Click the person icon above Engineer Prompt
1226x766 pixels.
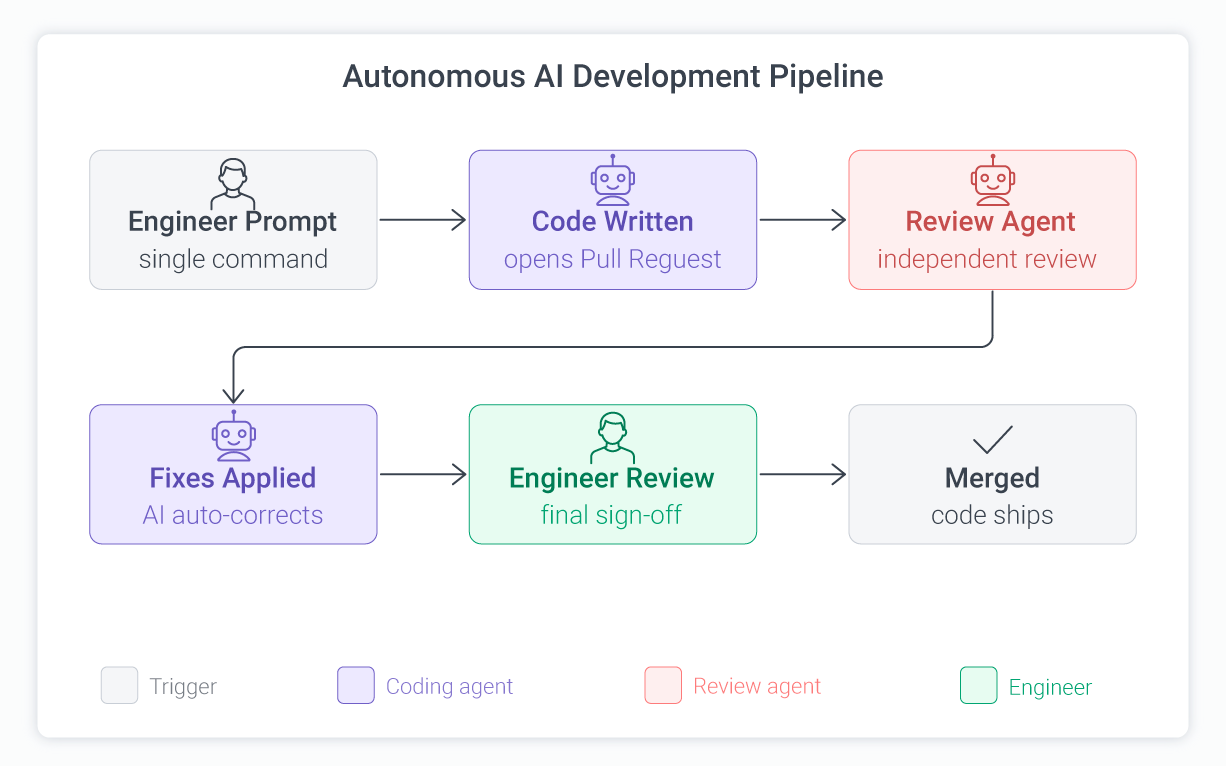click(x=233, y=183)
